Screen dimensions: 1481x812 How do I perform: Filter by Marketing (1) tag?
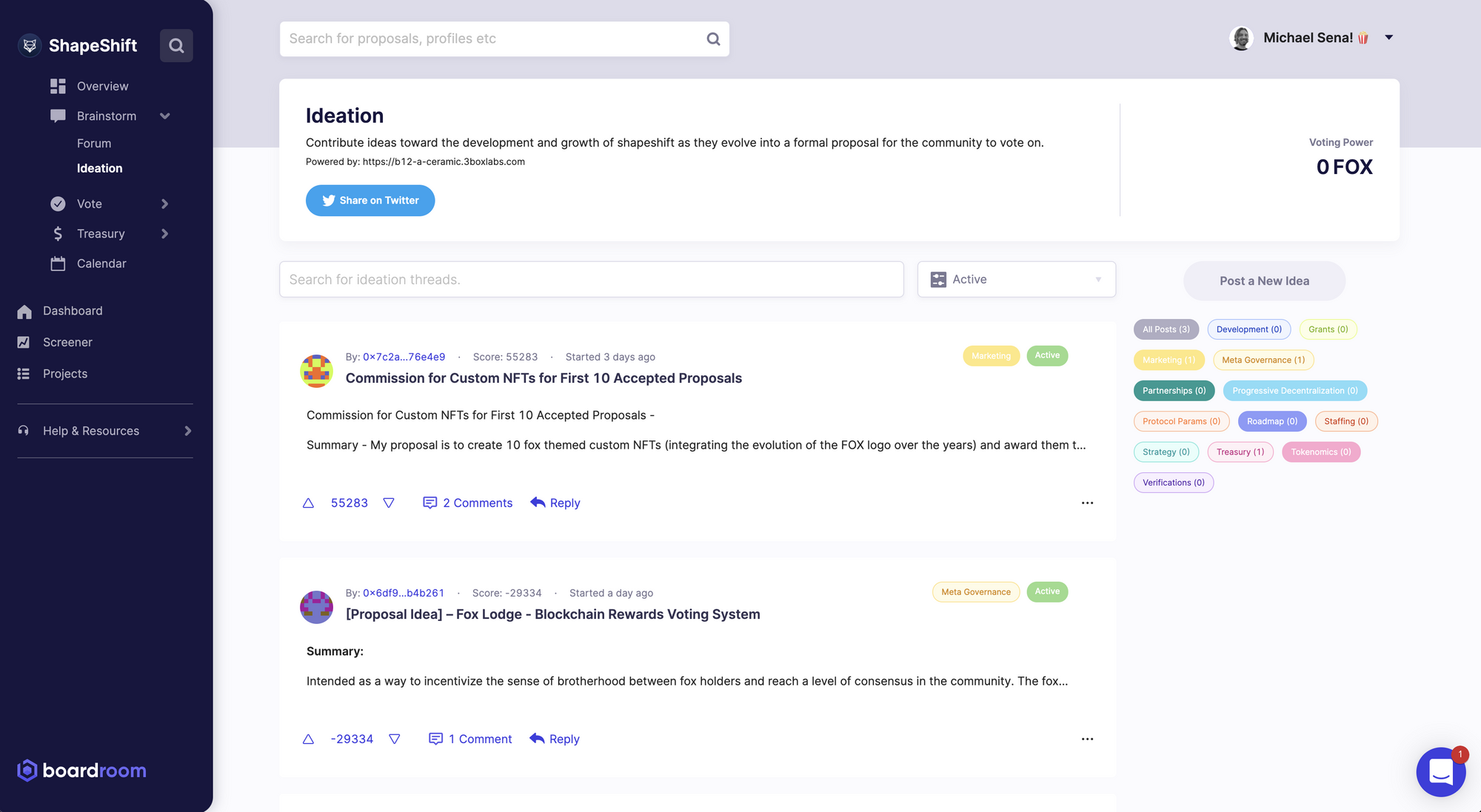point(1169,360)
